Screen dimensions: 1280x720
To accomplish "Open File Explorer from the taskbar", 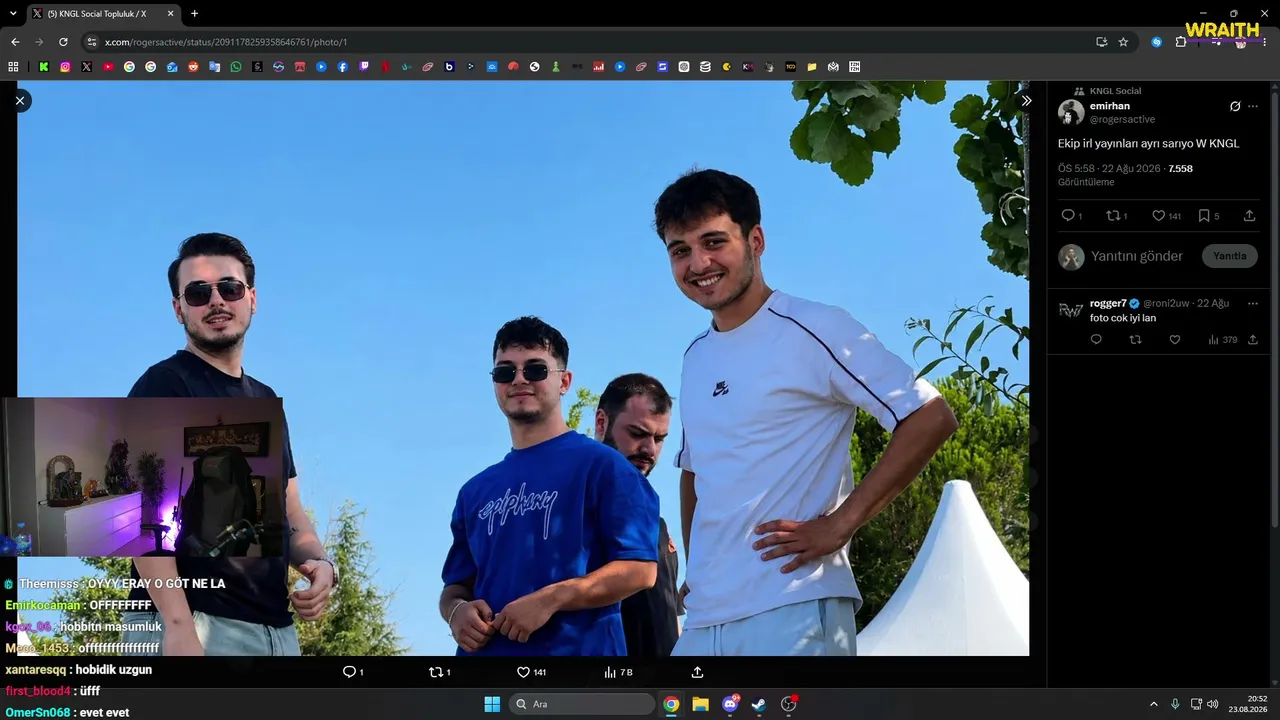I will click(x=700, y=704).
